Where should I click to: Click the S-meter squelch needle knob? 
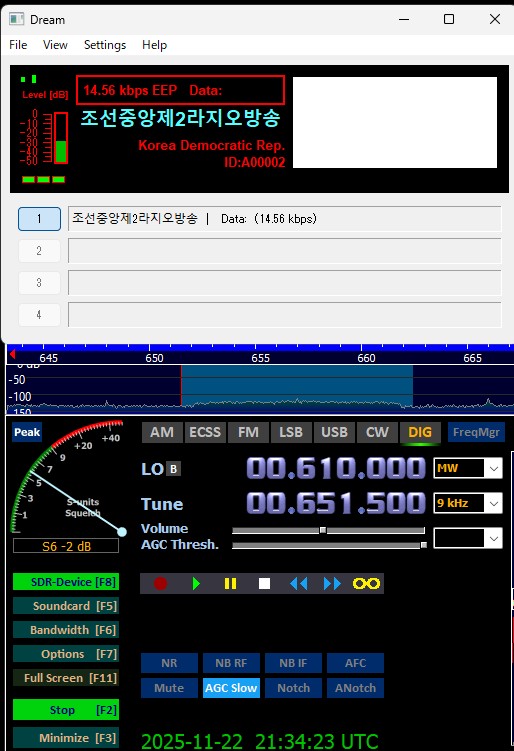(x=122, y=532)
